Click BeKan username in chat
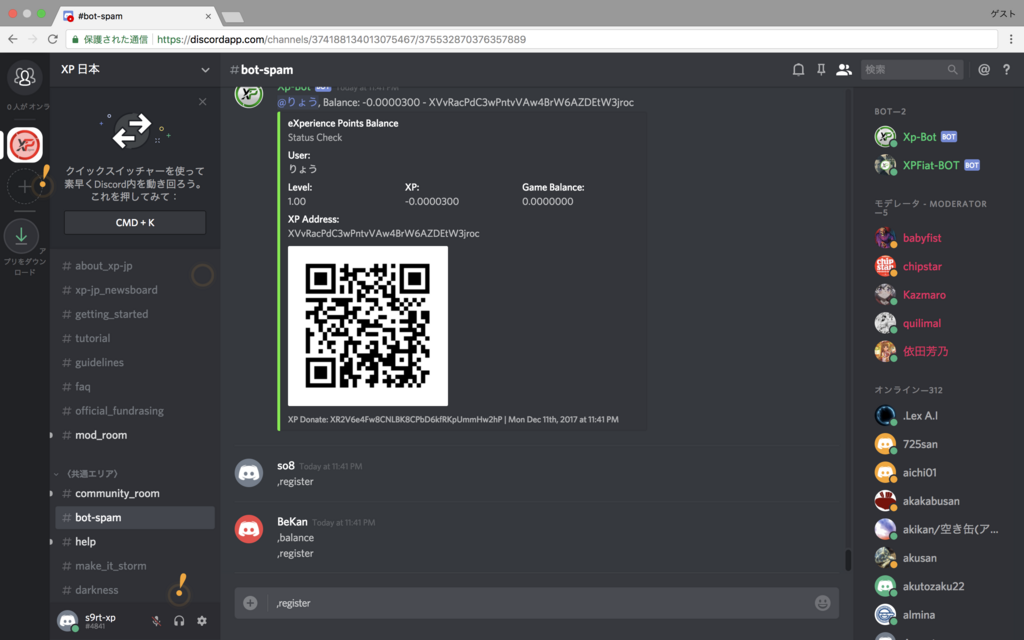The height and width of the screenshot is (640, 1024). point(292,522)
